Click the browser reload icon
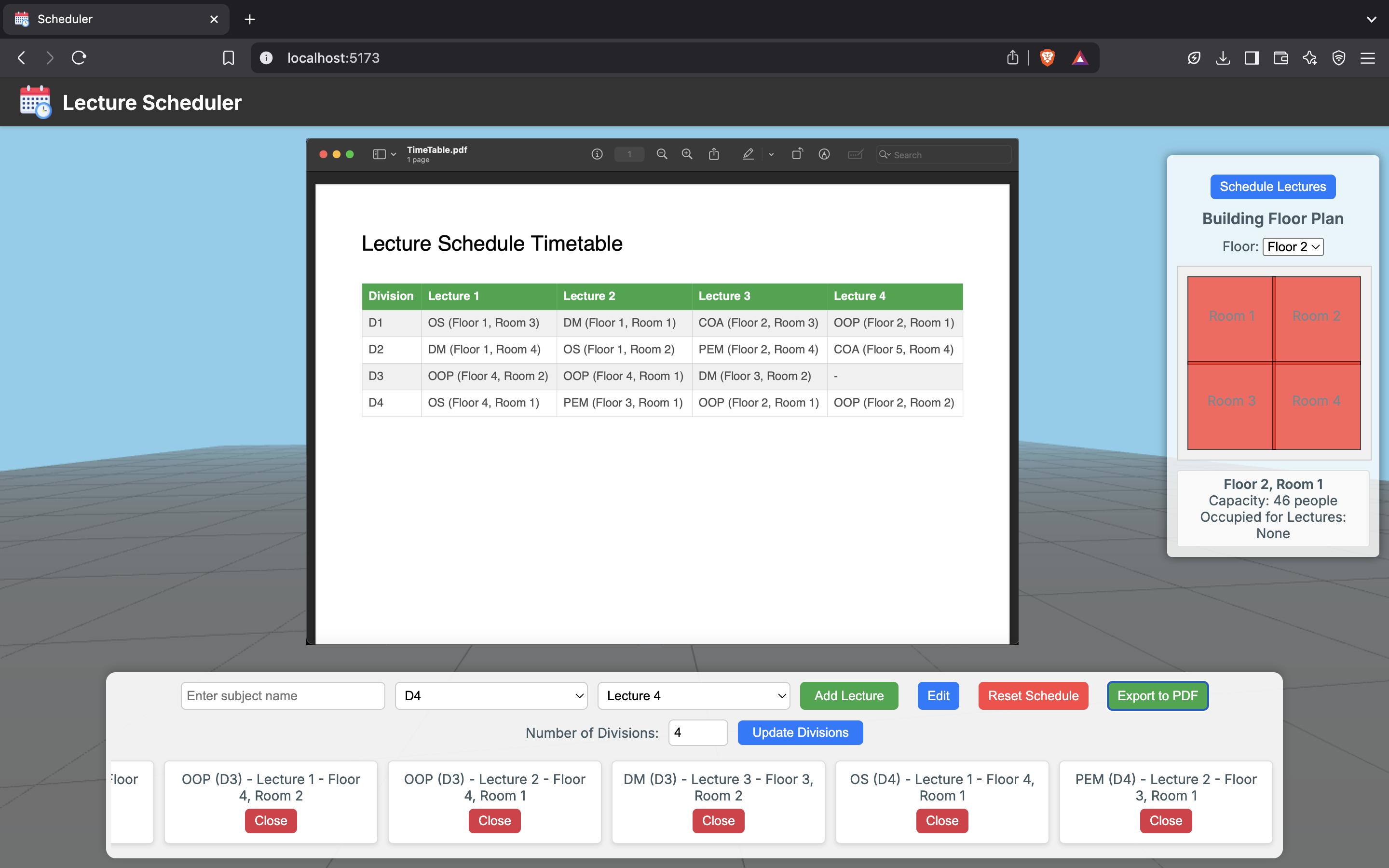 tap(79, 58)
